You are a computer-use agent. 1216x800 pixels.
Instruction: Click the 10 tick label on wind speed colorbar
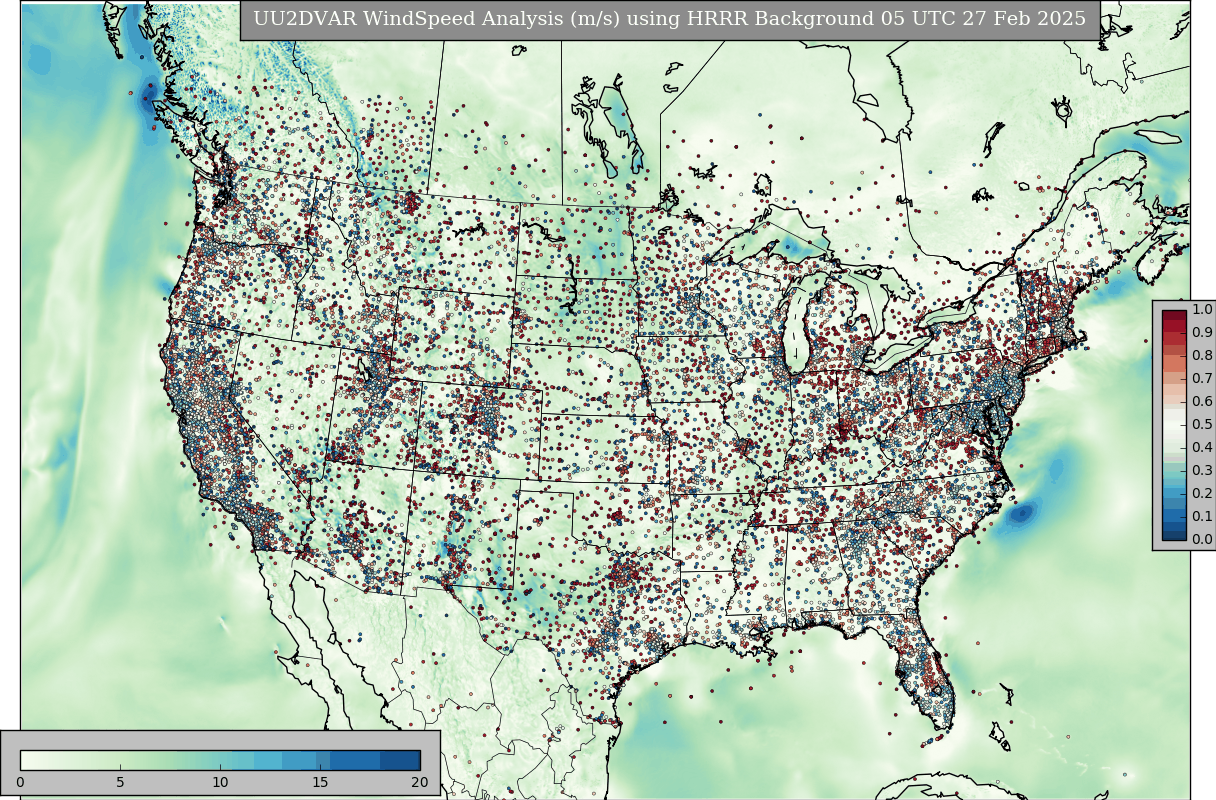click(220, 782)
